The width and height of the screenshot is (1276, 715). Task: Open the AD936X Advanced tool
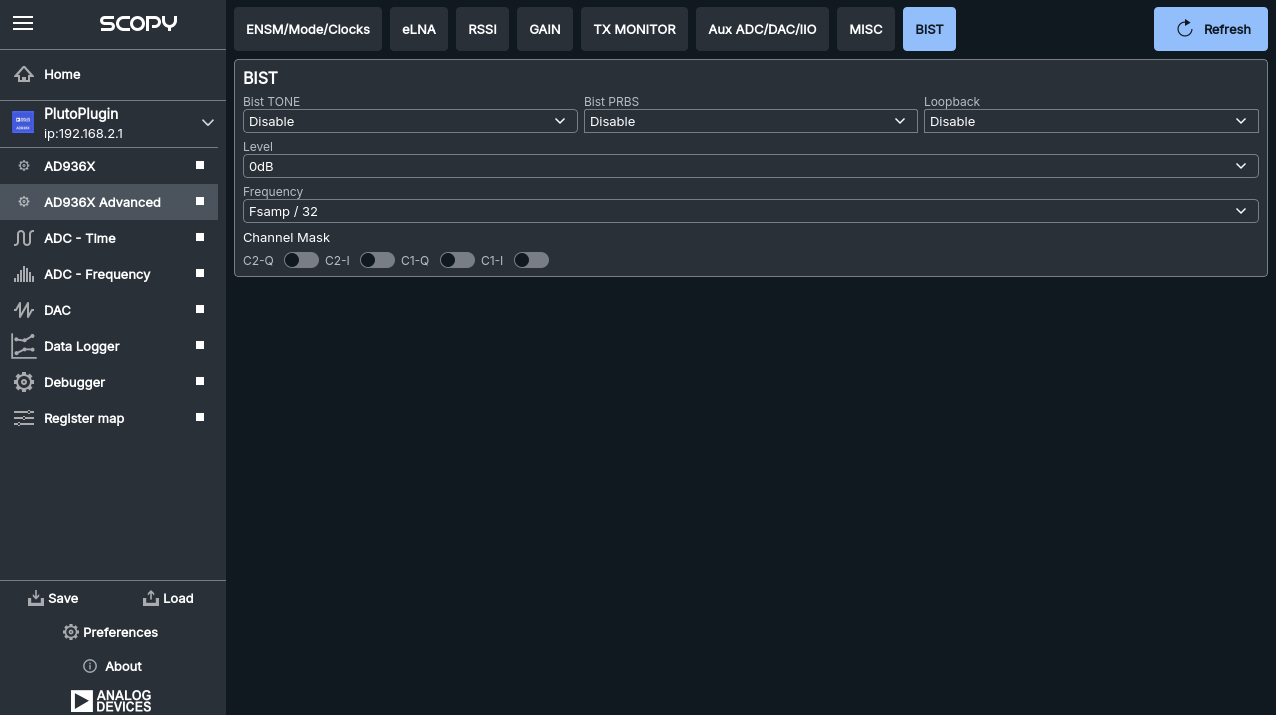[109, 202]
